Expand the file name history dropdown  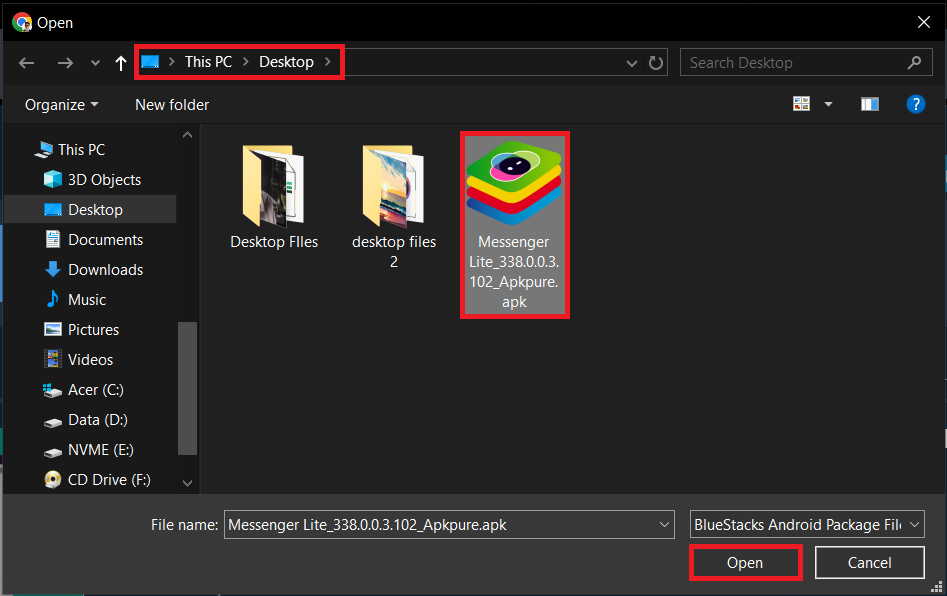(x=663, y=524)
